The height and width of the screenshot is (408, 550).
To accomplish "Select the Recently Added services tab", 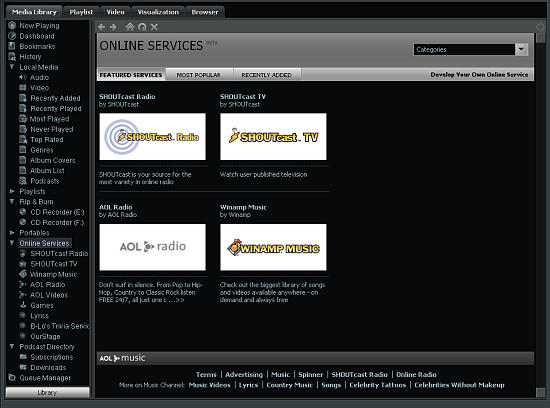I will (x=266, y=75).
